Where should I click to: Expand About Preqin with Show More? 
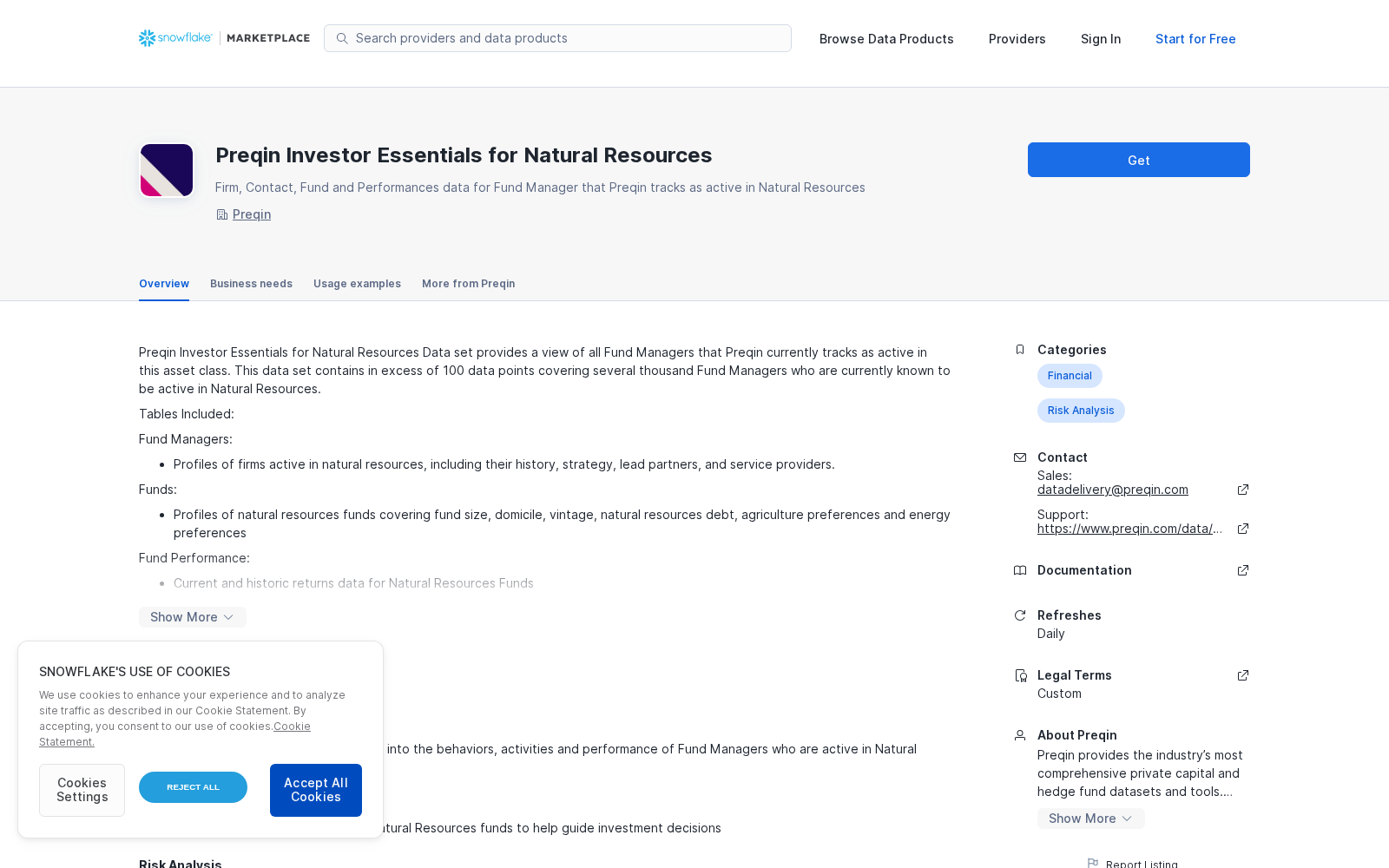(x=1091, y=819)
